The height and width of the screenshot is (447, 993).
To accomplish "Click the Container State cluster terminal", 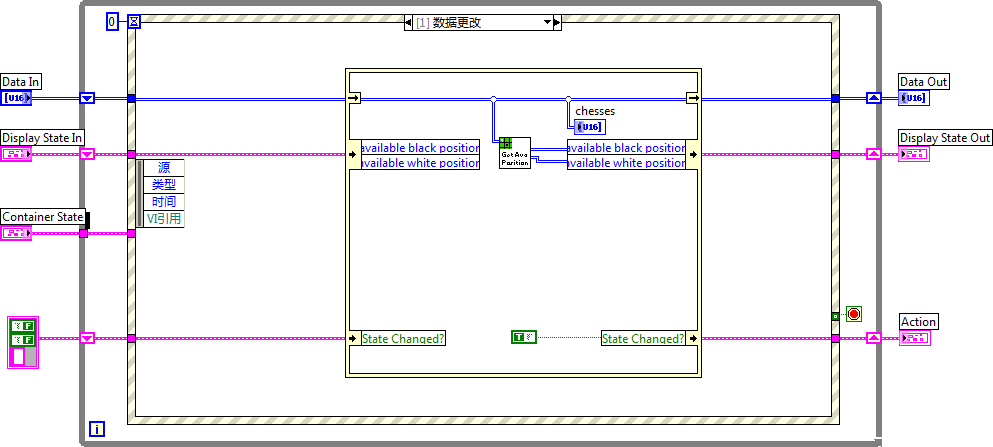I will click(x=16, y=233).
